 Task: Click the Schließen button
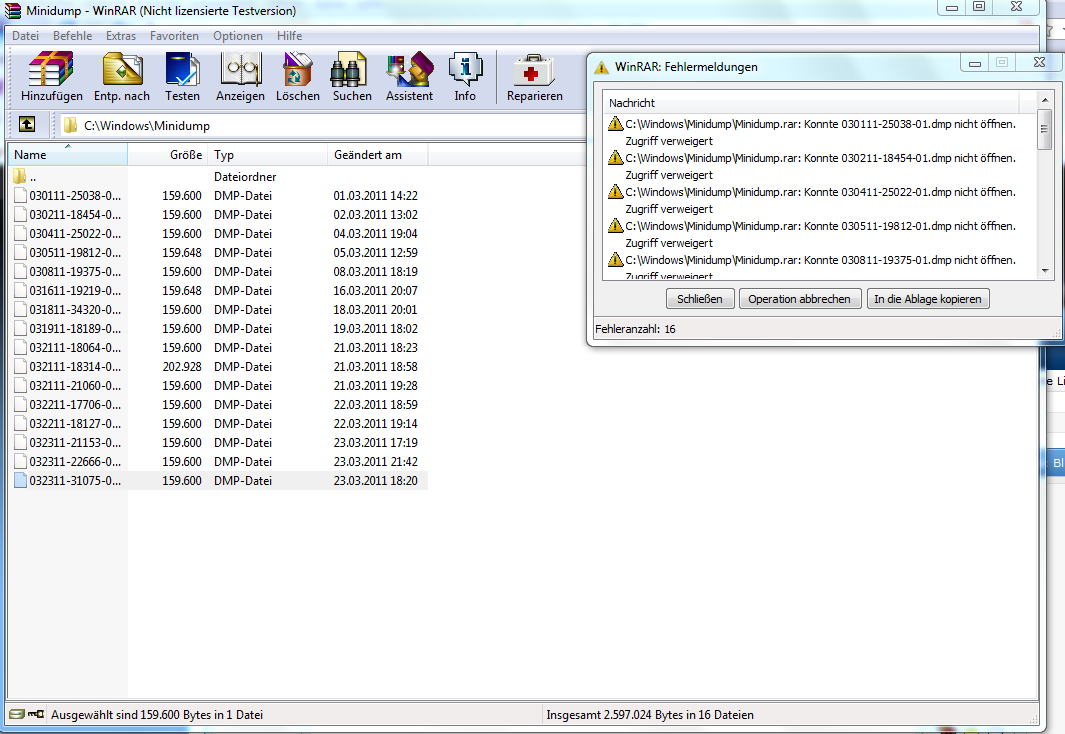click(700, 299)
